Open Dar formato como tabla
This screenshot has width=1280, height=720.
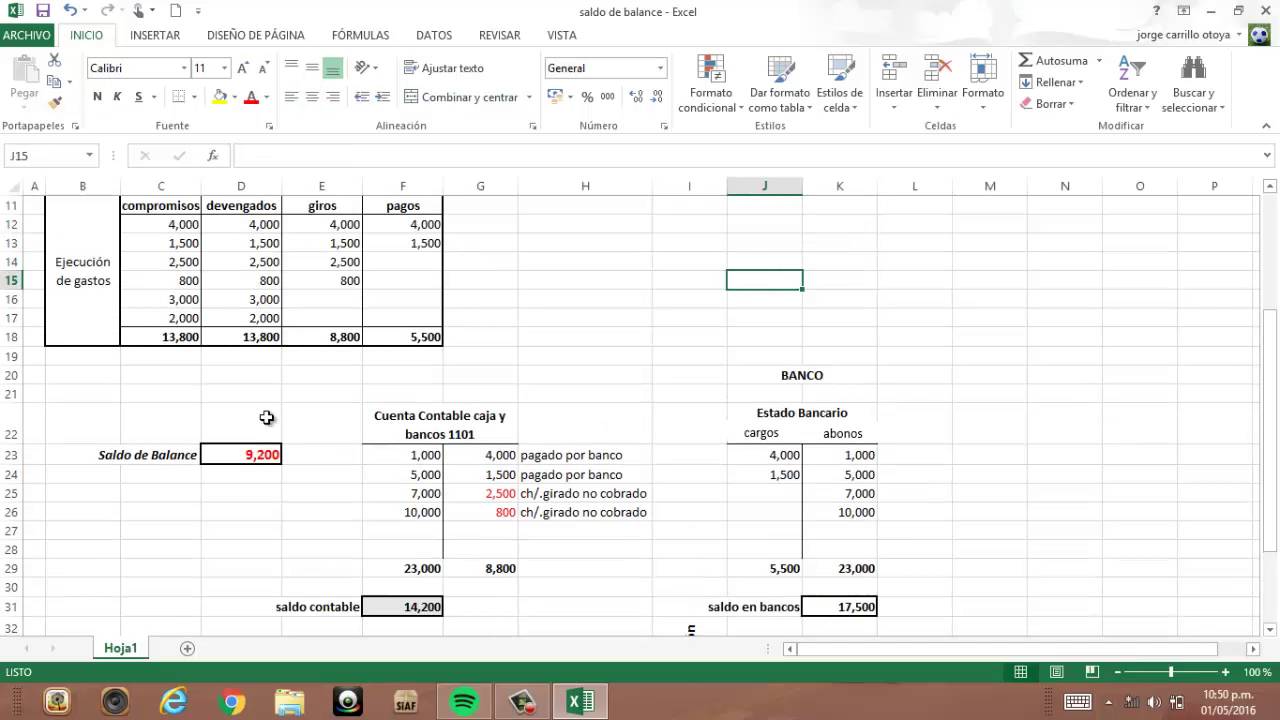click(x=780, y=84)
